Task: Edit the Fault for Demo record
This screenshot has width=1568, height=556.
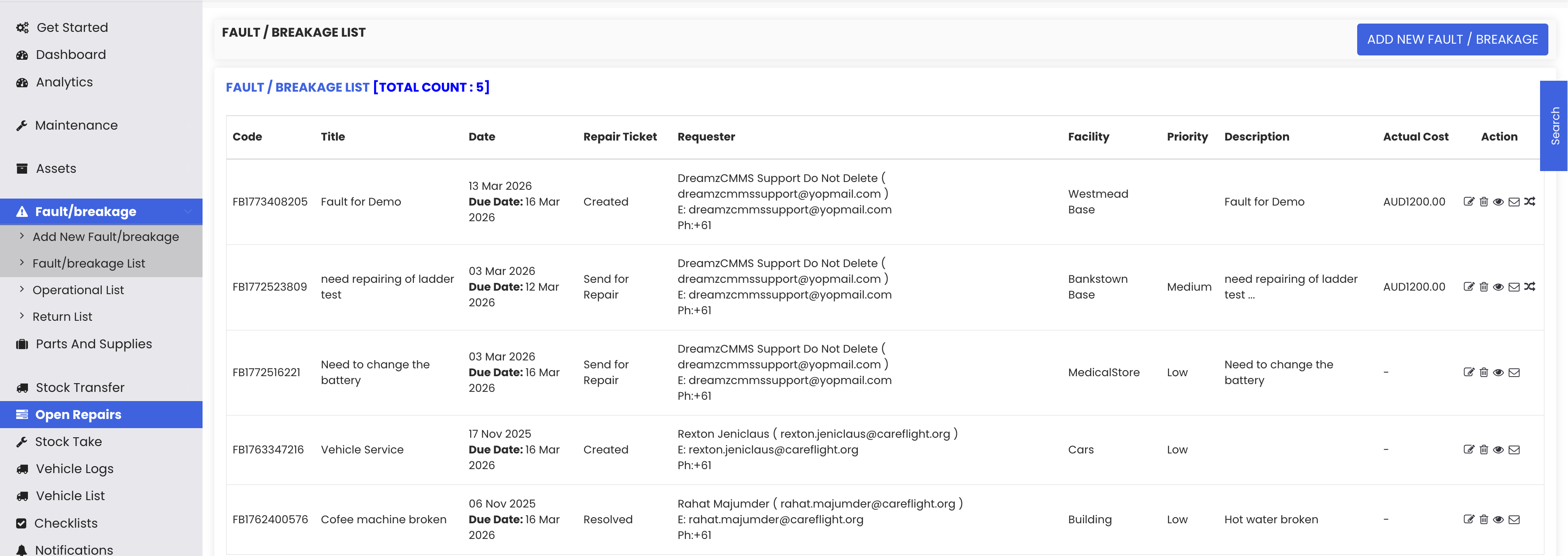Action: [1468, 202]
